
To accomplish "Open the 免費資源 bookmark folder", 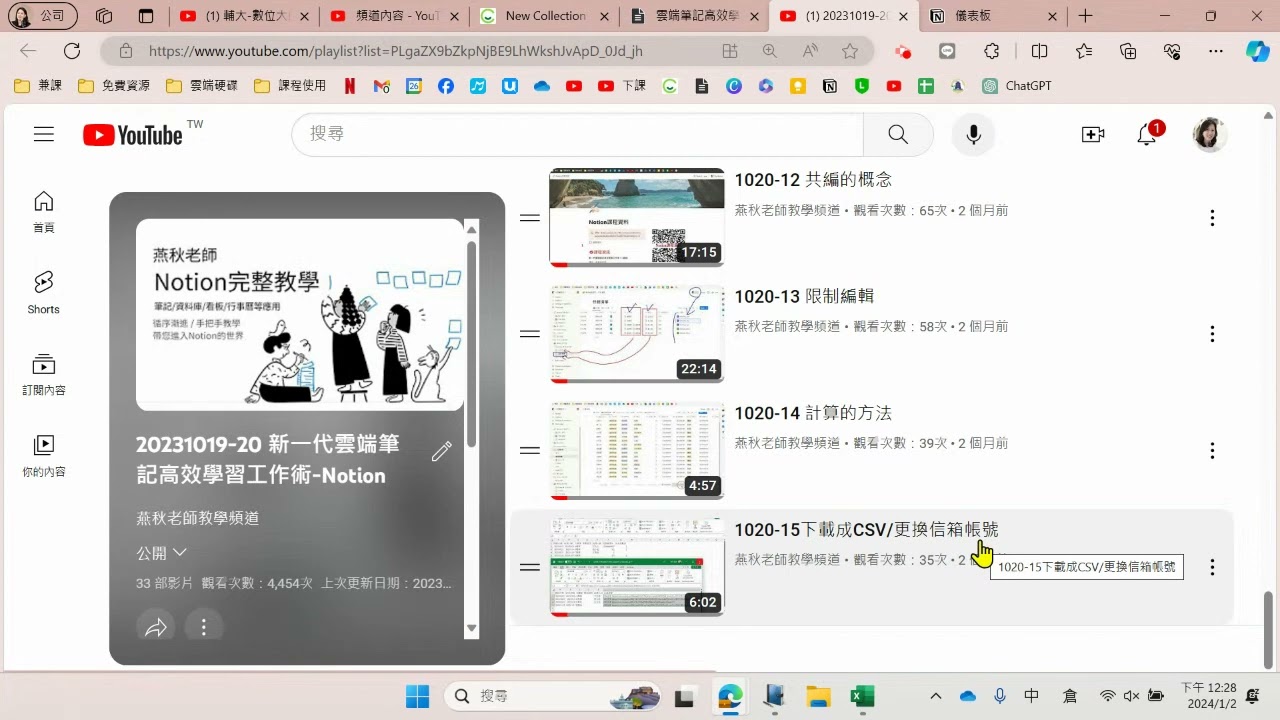I will tap(114, 86).
